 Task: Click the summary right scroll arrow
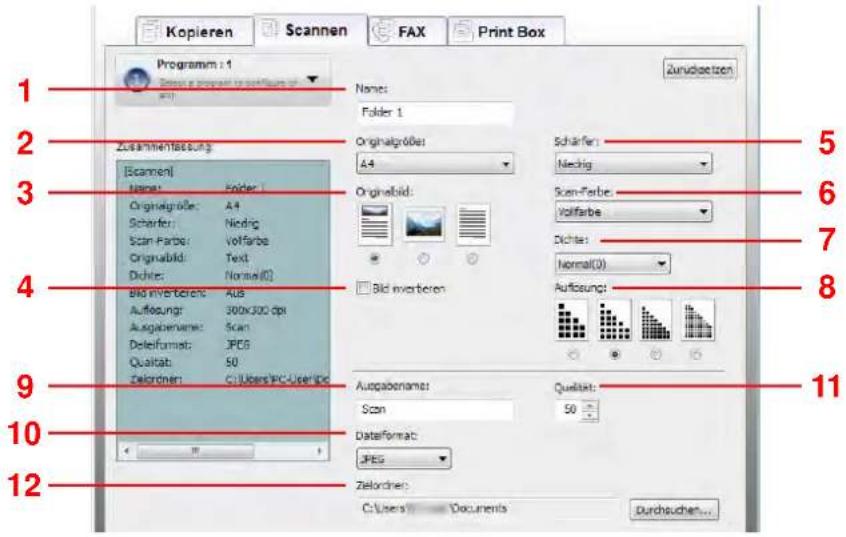pos(320,451)
